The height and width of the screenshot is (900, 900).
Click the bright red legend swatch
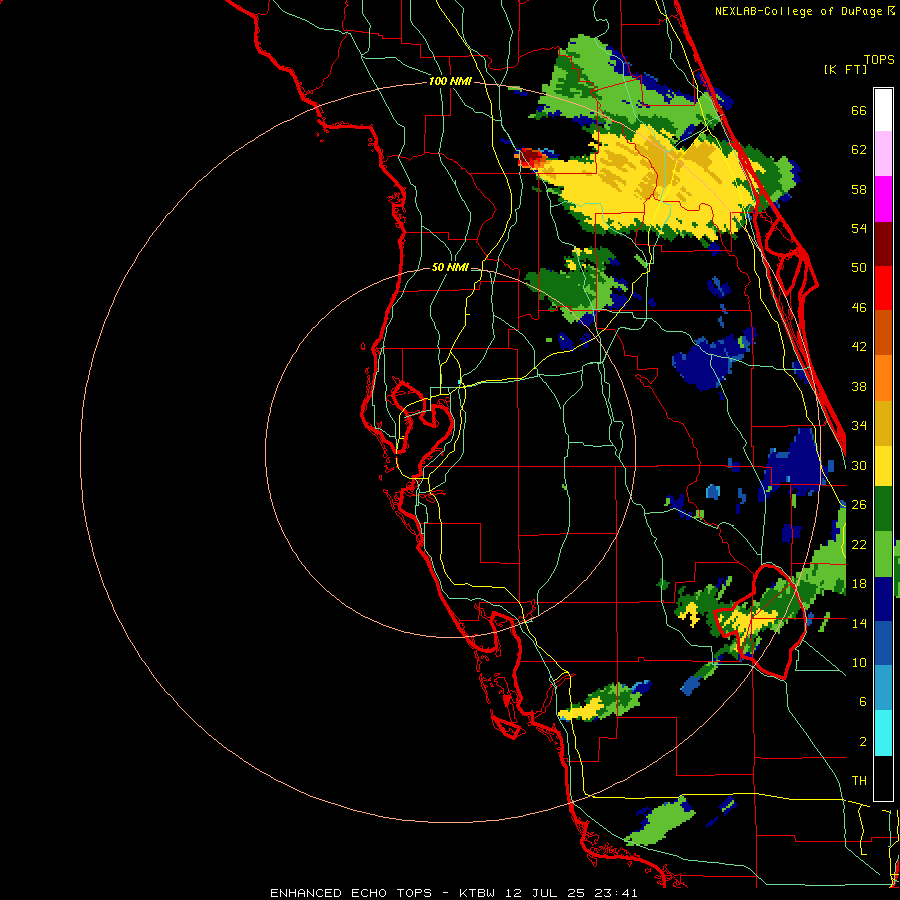pyautogui.click(x=883, y=289)
